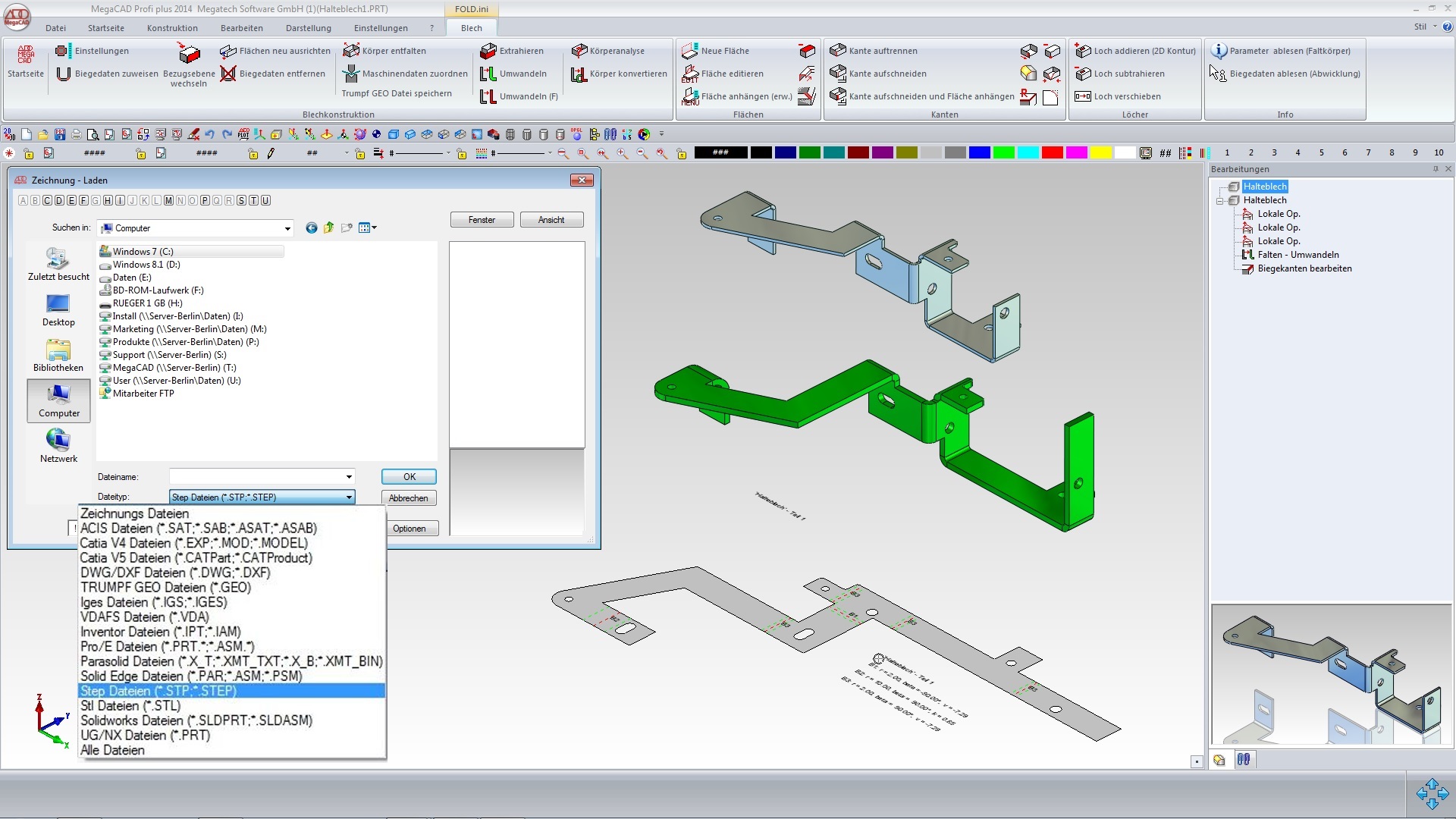The width and height of the screenshot is (1456, 819).
Task: Open the Bearbeiten ribbon tab
Action: pyautogui.click(x=242, y=28)
